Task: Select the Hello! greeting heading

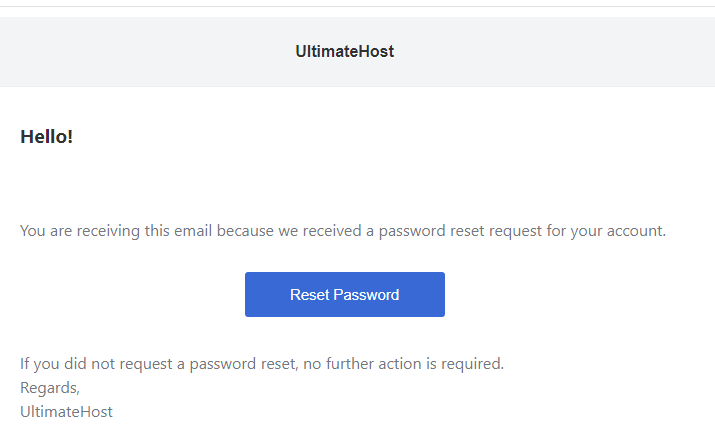Action: tap(47, 137)
